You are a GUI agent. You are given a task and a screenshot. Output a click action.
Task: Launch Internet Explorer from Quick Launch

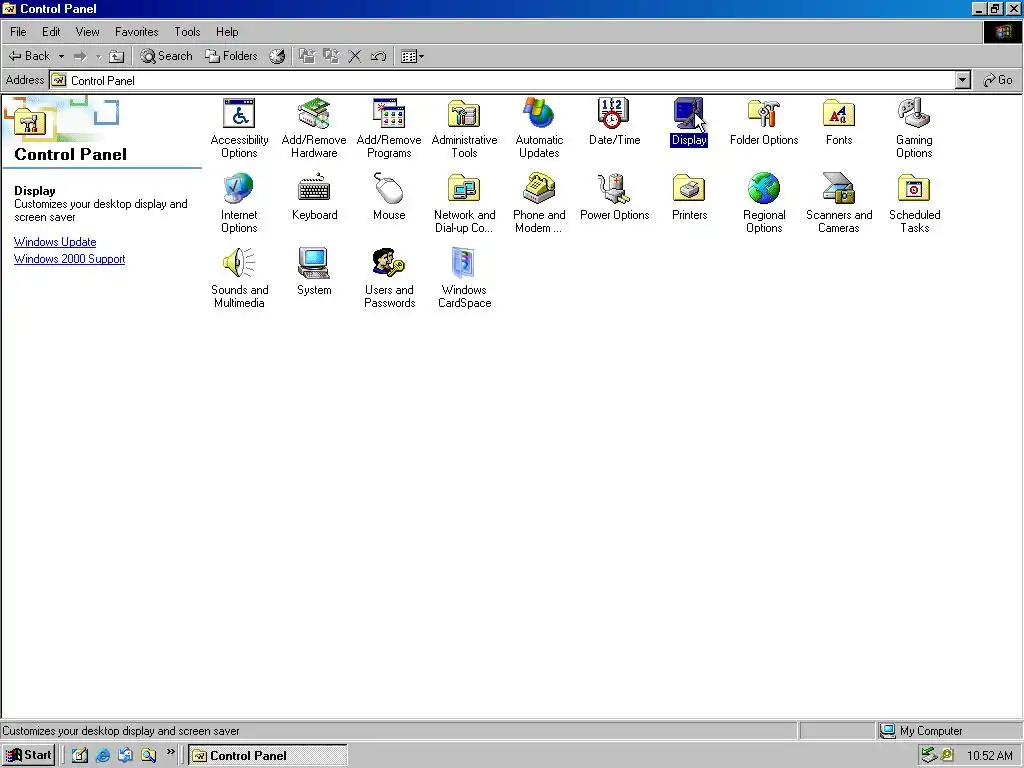103,756
